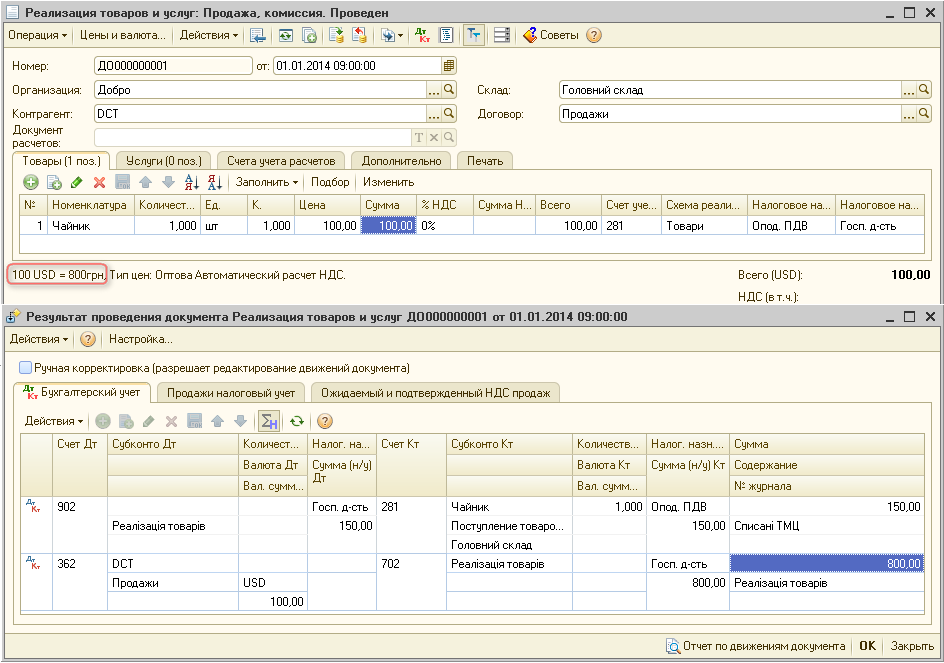Copy the current row in the Товары table
This screenshot has width=944, height=663.
tap(54, 182)
